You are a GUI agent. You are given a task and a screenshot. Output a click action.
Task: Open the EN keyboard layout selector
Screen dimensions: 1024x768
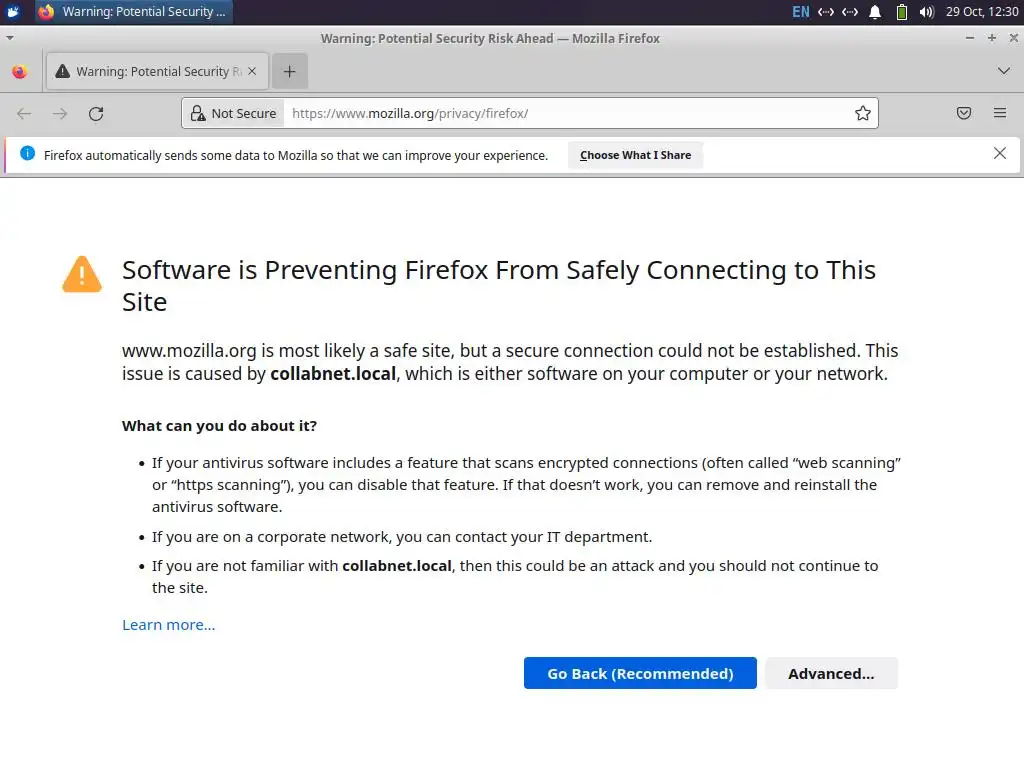[x=801, y=12]
